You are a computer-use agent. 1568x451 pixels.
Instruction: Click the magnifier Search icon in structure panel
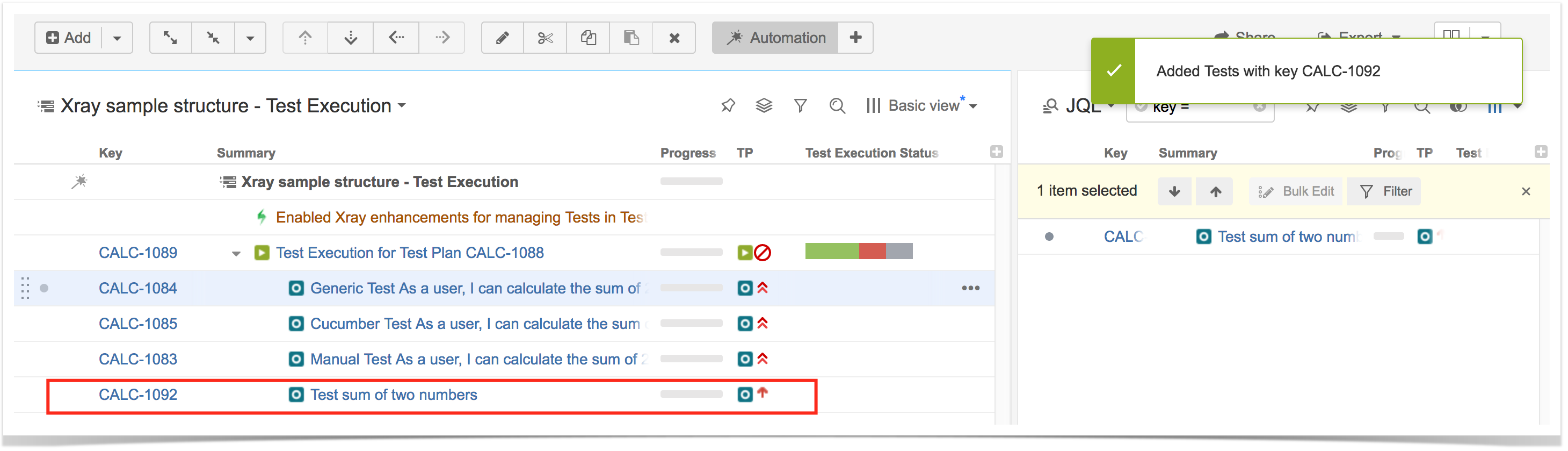(837, 106)
